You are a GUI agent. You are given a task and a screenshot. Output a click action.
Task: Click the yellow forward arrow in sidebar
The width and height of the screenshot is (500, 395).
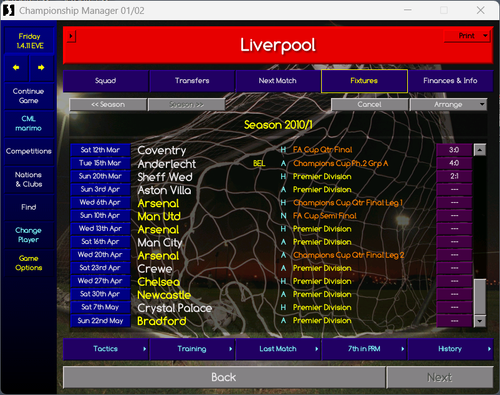pos(41,68)
